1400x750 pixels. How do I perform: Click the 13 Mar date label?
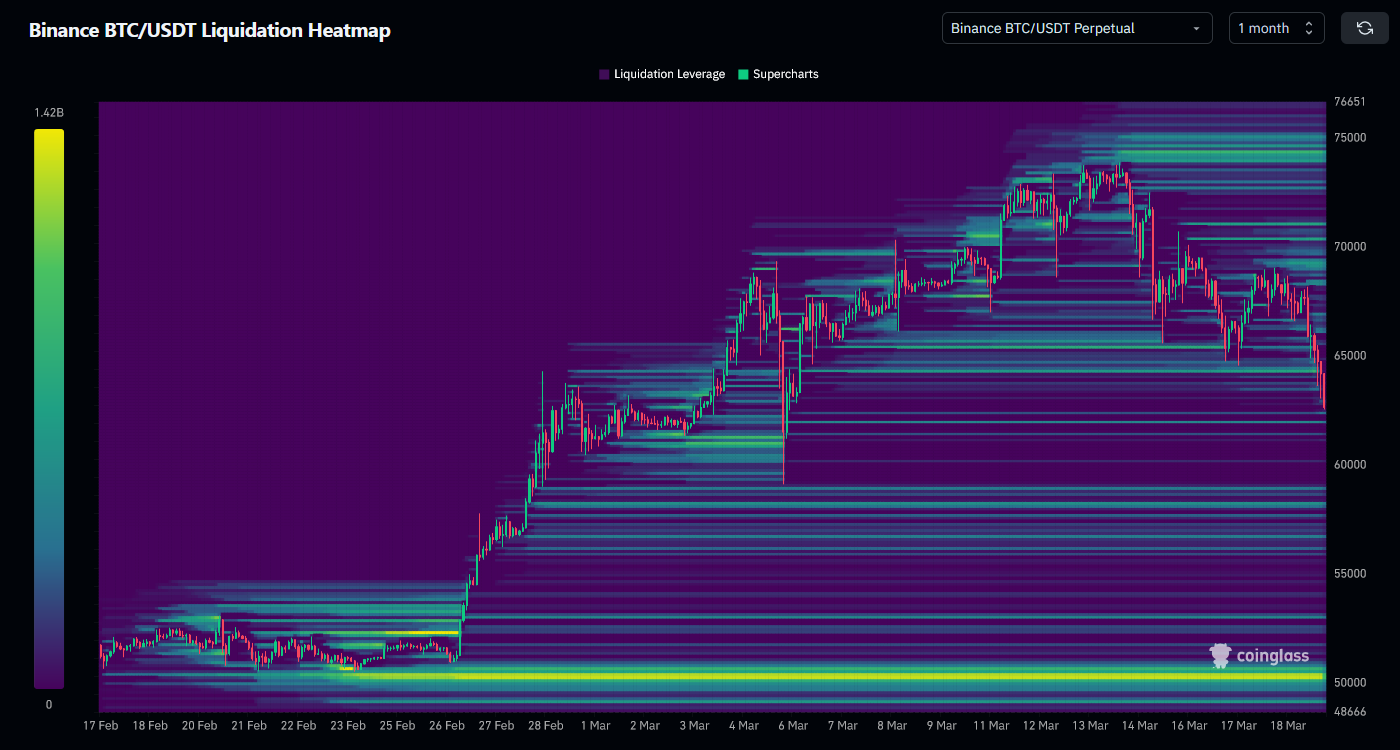[1090, 726]
